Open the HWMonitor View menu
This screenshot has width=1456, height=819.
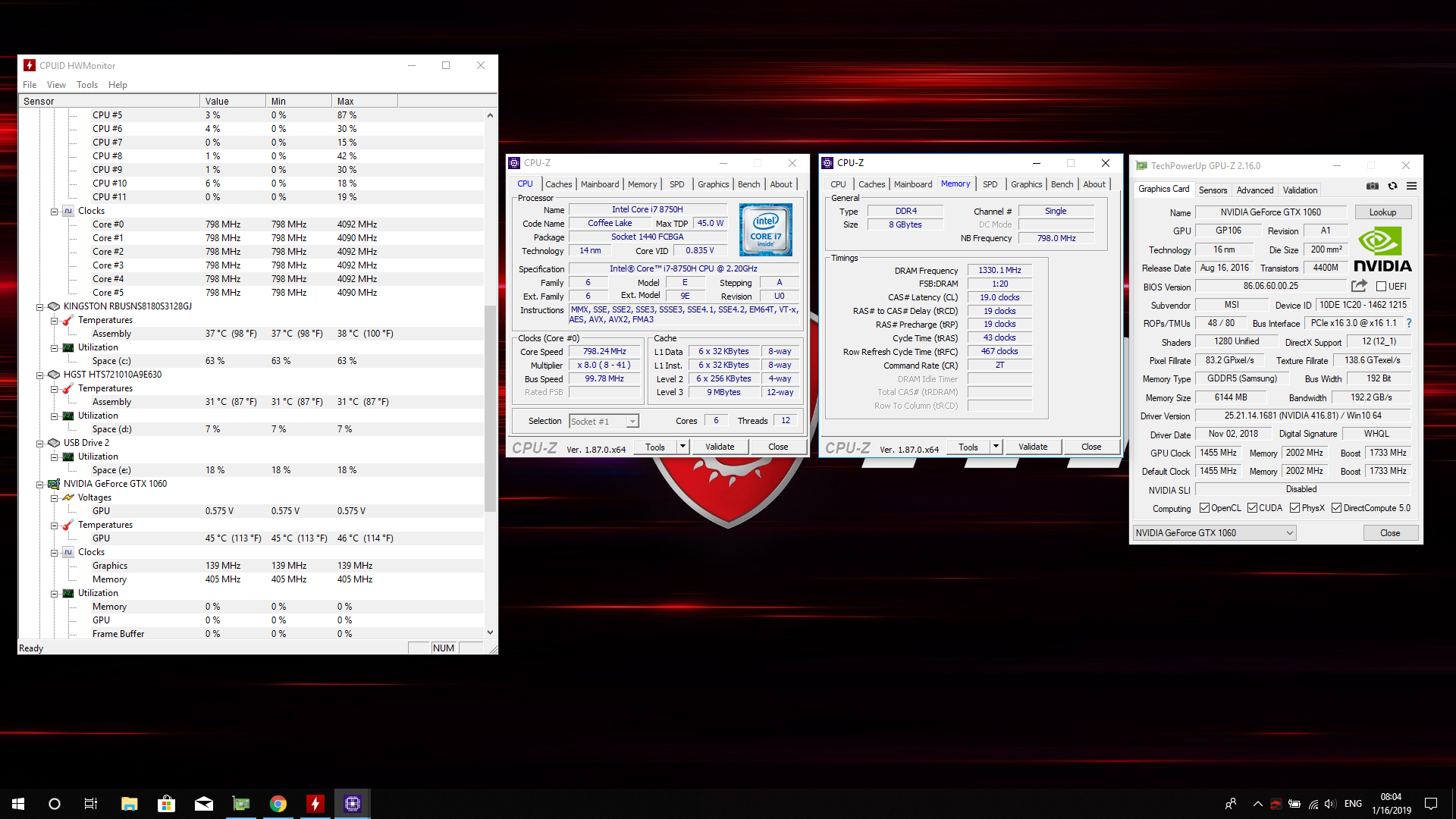56,85
